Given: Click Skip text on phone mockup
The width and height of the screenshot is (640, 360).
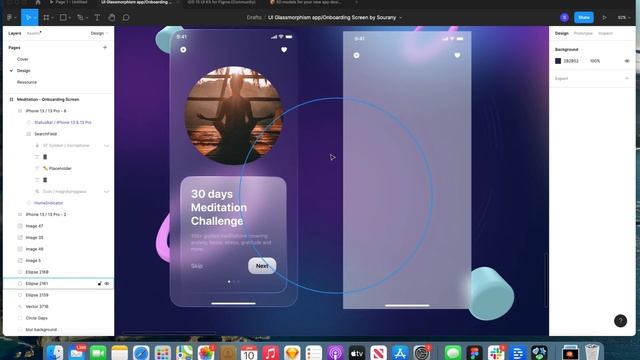Looking at the screenshot, I should [x=197, y=266].
